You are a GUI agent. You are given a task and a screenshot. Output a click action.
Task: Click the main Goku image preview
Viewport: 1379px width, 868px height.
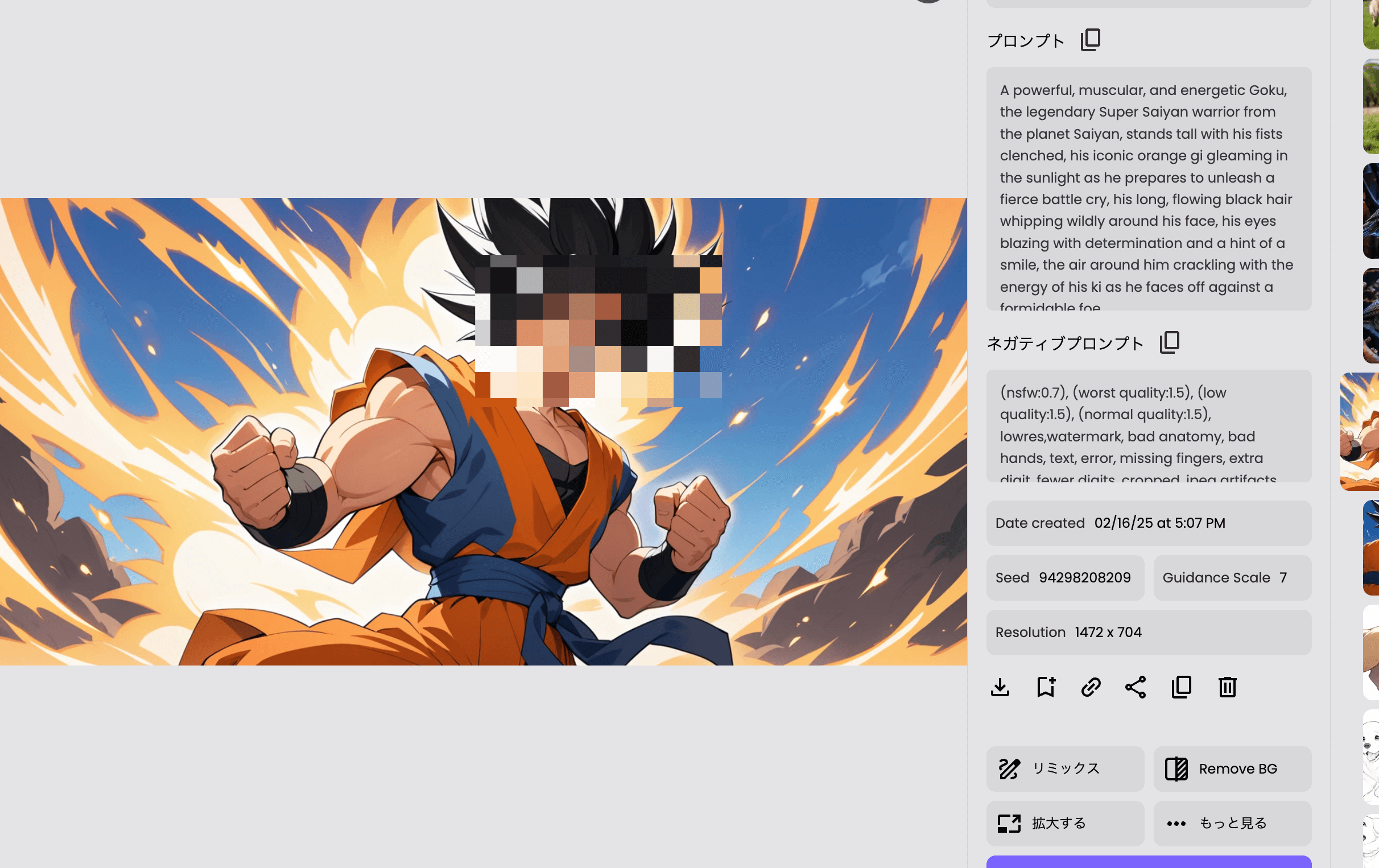click(x=484, y=432)
